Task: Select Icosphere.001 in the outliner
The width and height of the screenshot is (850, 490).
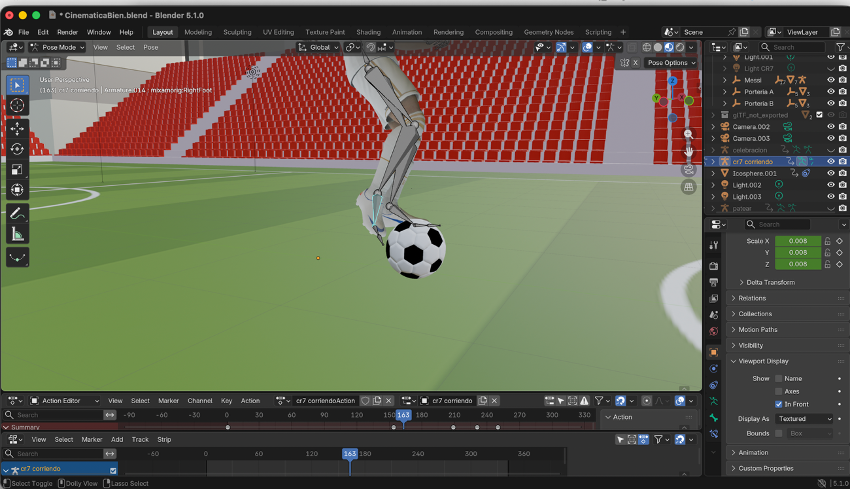Action: click(754, 173)
